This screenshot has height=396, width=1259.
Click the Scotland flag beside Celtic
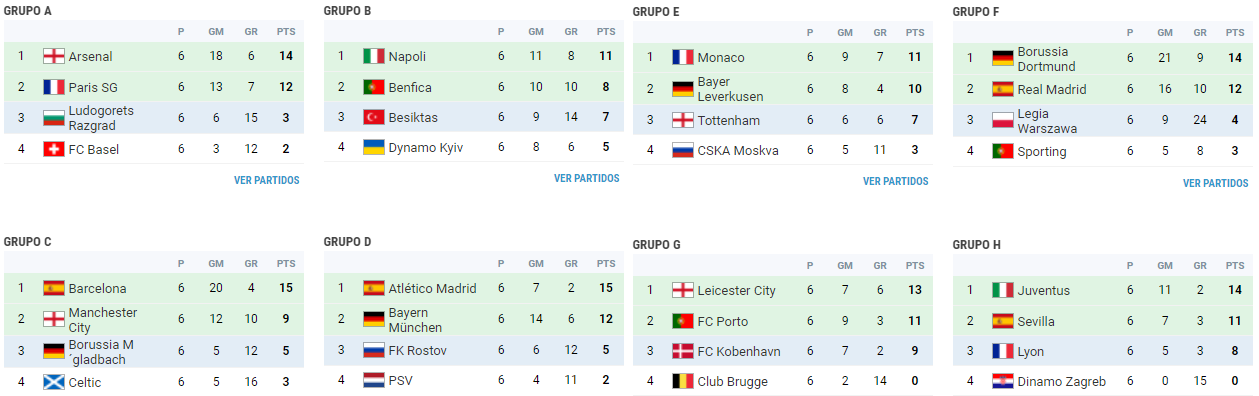pos(53,381)
